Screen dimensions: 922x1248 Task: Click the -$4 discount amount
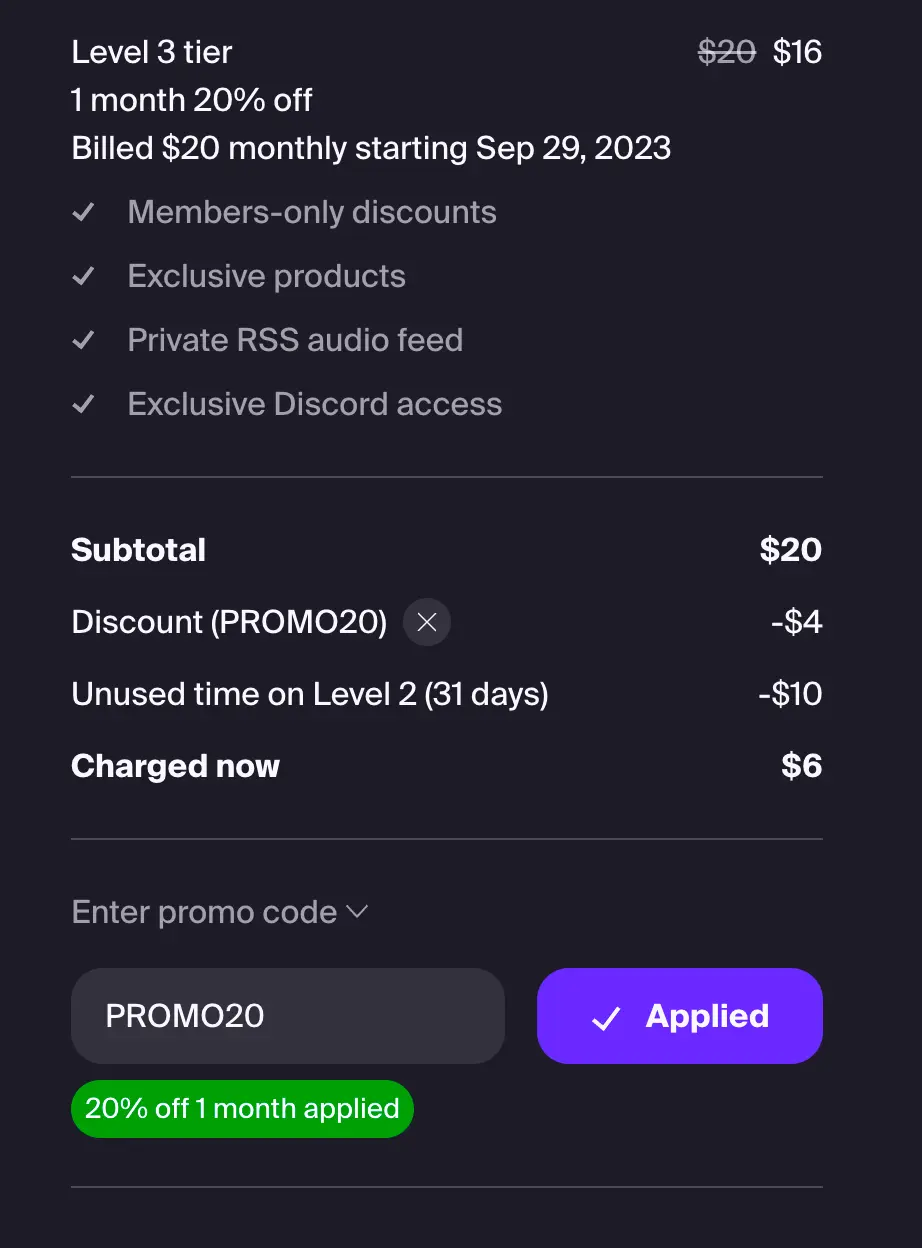click(x=796, y=622)
